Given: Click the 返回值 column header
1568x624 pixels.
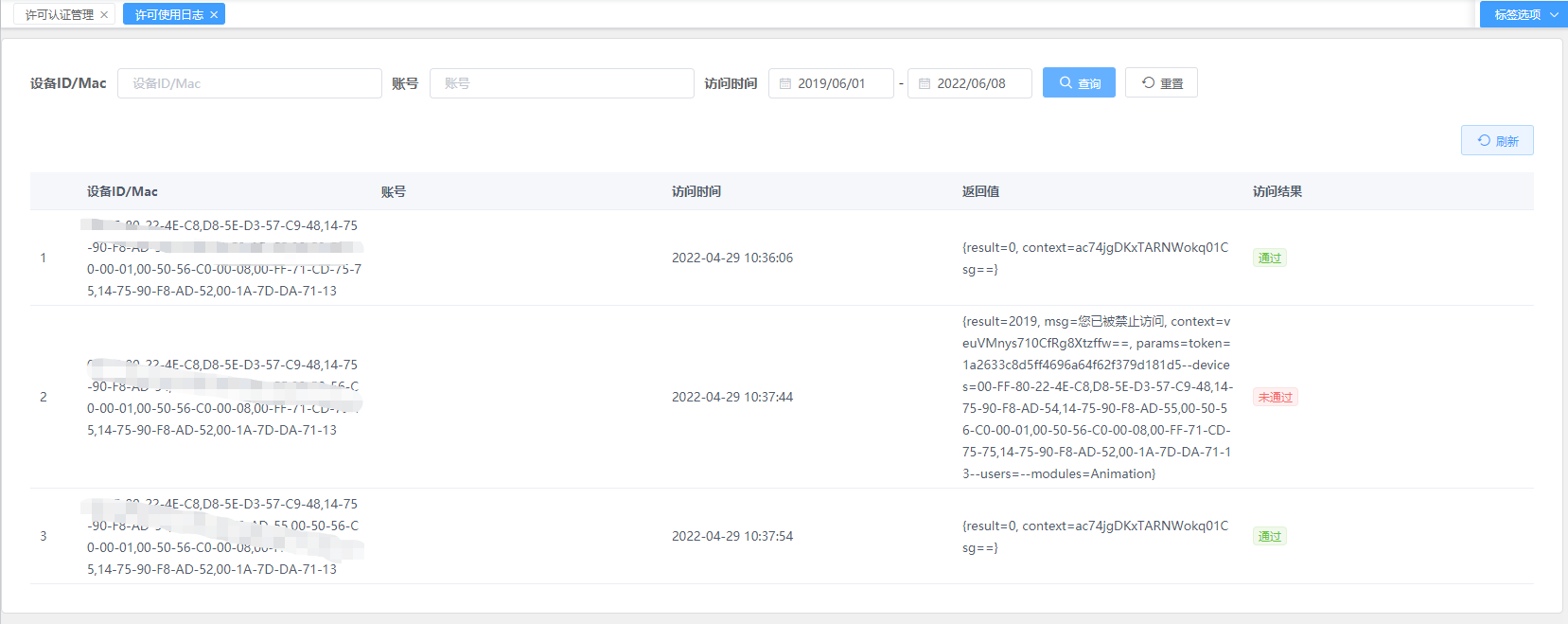Looking at the screenshot, I should (980, 191).
